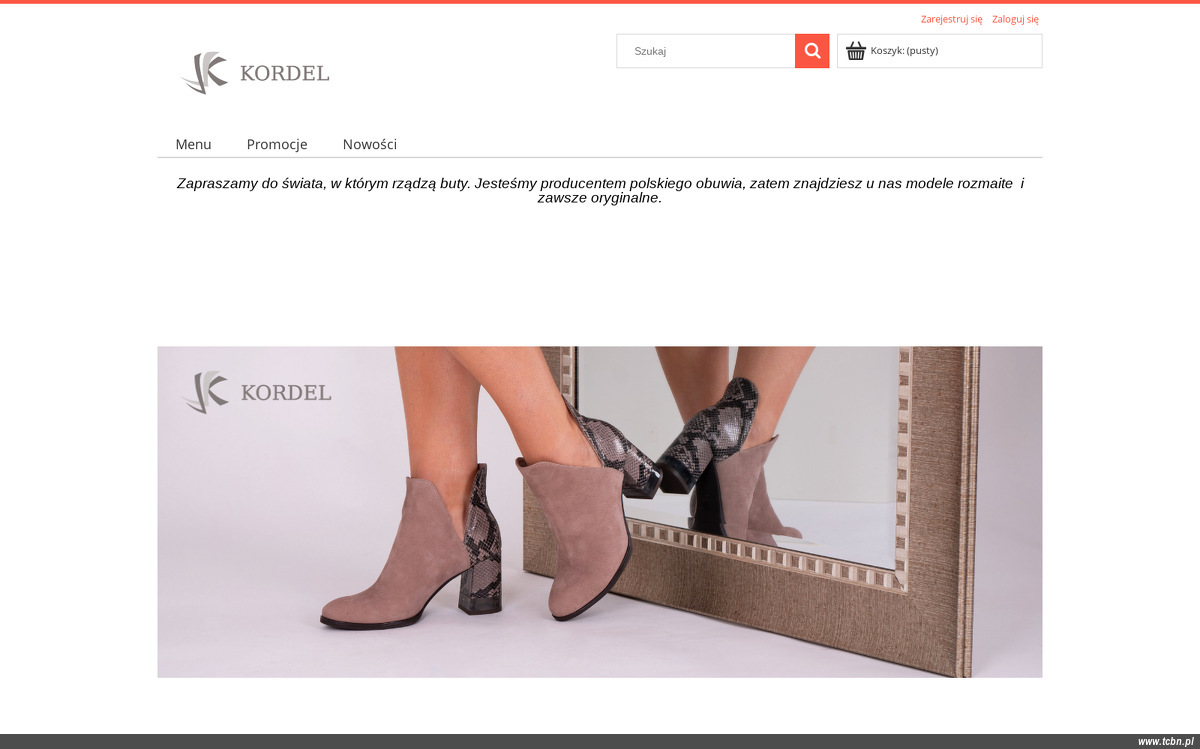The image size is (1200, 749).
Task: Open the shopping basket icon
Action: tap(856, 51)
